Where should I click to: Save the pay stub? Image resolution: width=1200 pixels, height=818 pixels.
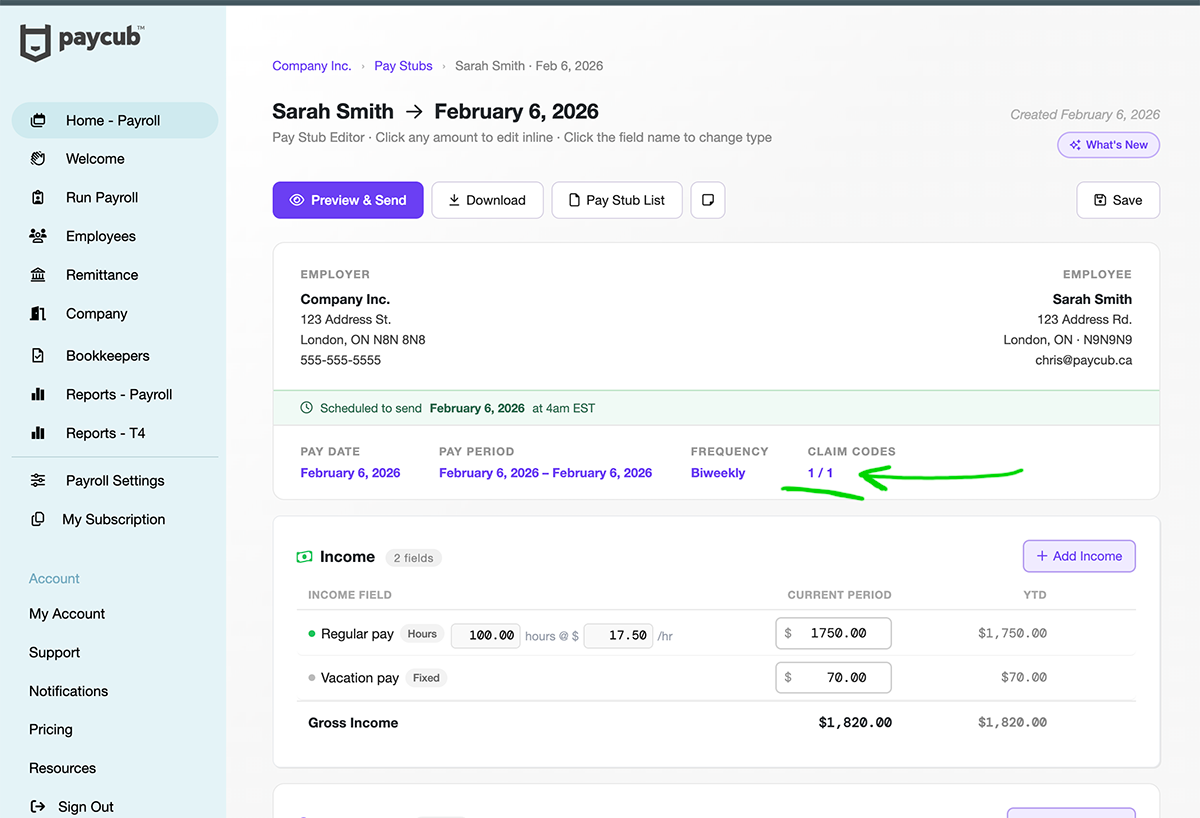(1118, 200)
